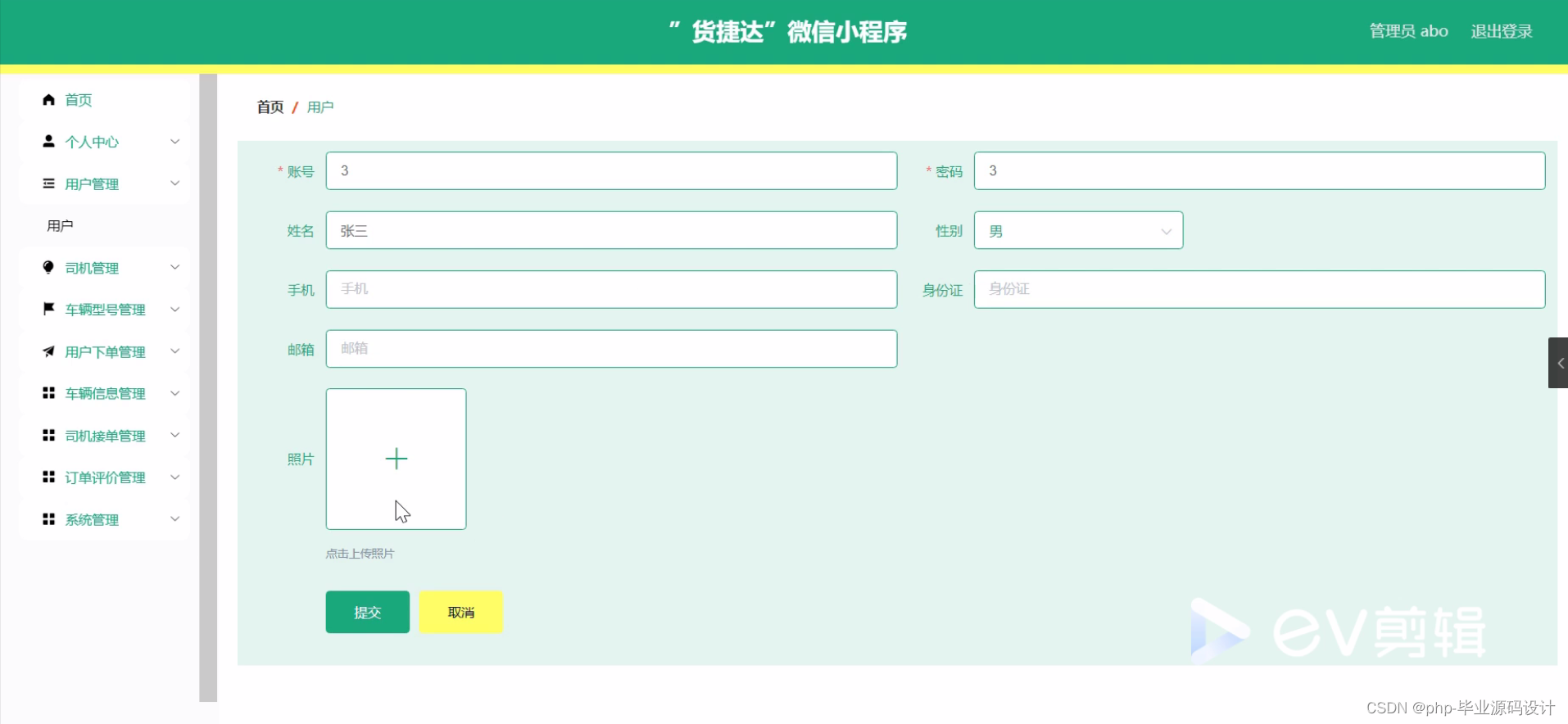Viewport: 1568px width, 724px height.
Task: Expand the 个人中心 chevron
Action: pos(174,141)
